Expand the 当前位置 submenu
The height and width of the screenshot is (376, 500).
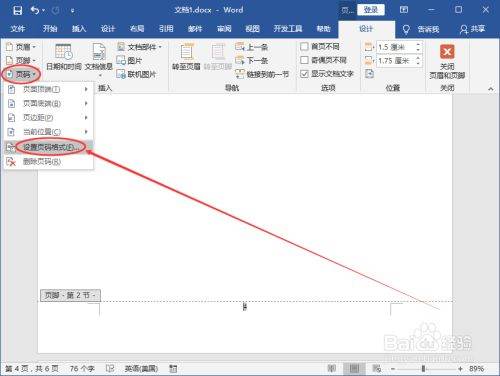48,132
